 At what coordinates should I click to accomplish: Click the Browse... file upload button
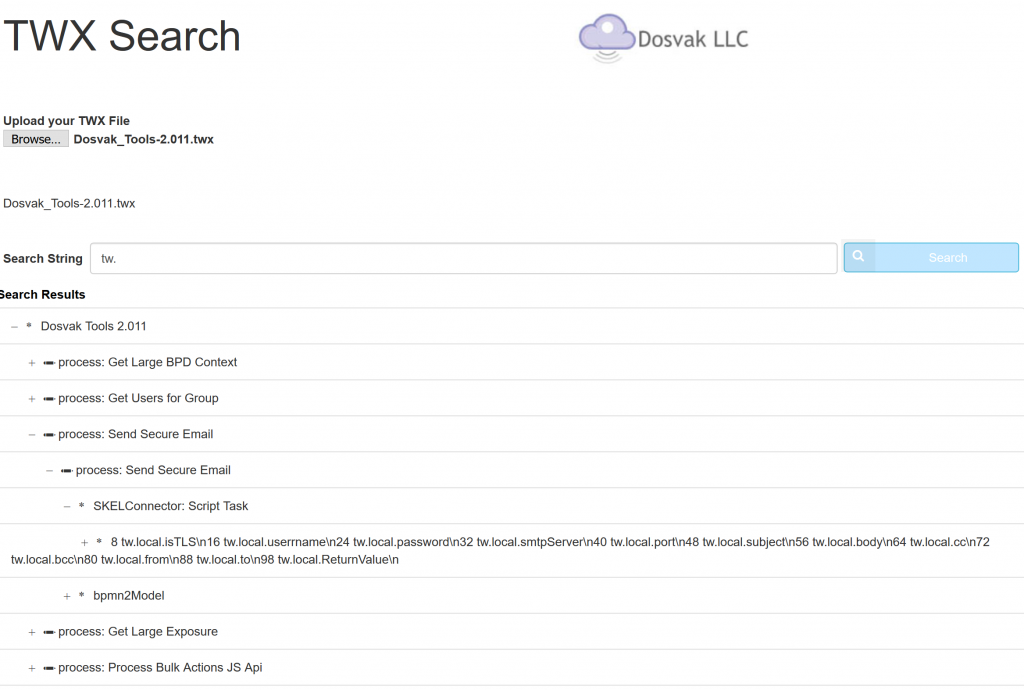[x=36, y=139]
